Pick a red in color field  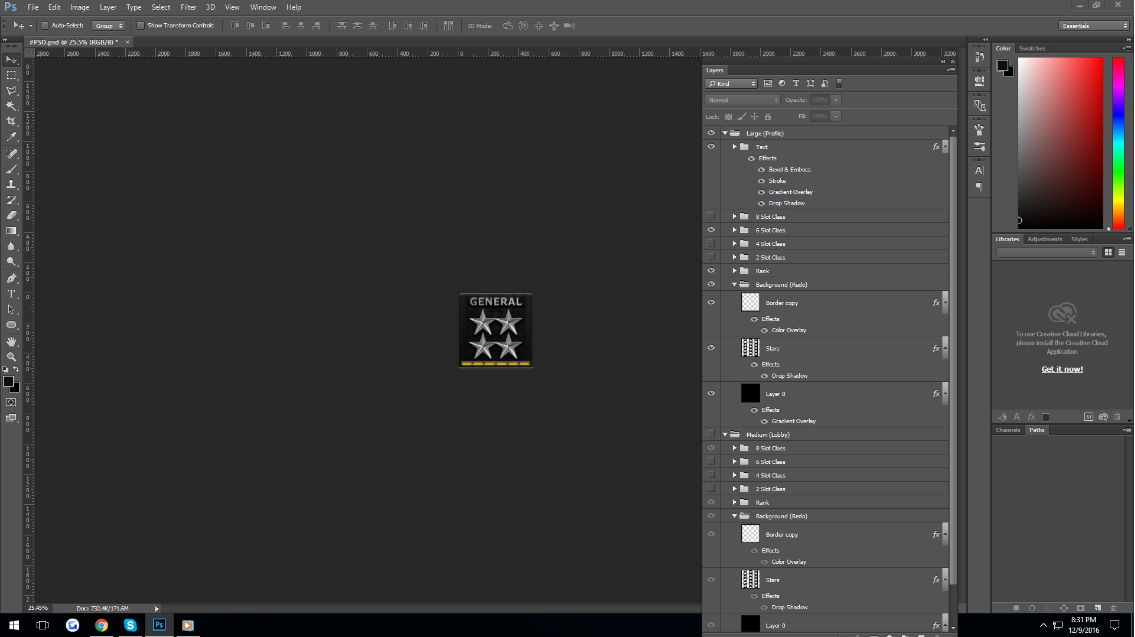1060,143
